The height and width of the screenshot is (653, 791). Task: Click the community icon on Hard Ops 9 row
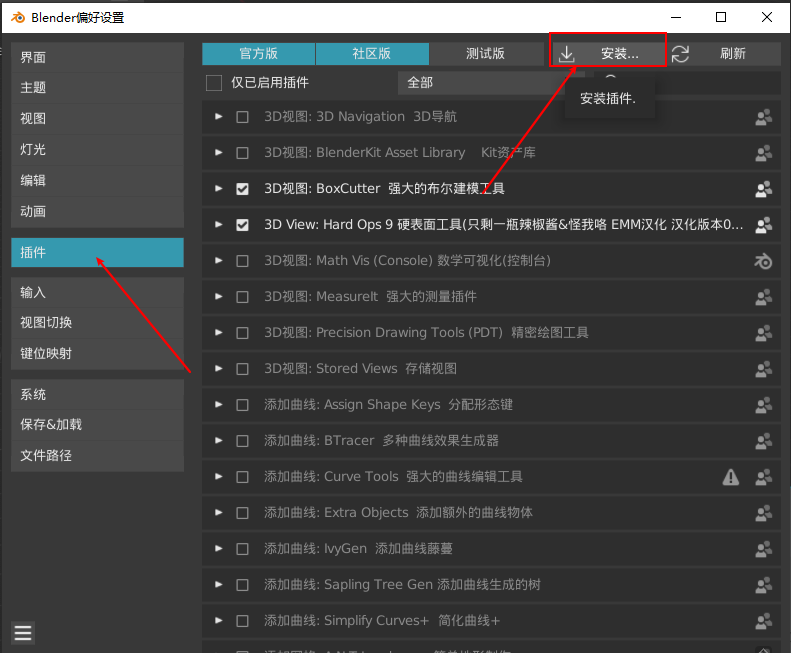[x=763, y=225]
